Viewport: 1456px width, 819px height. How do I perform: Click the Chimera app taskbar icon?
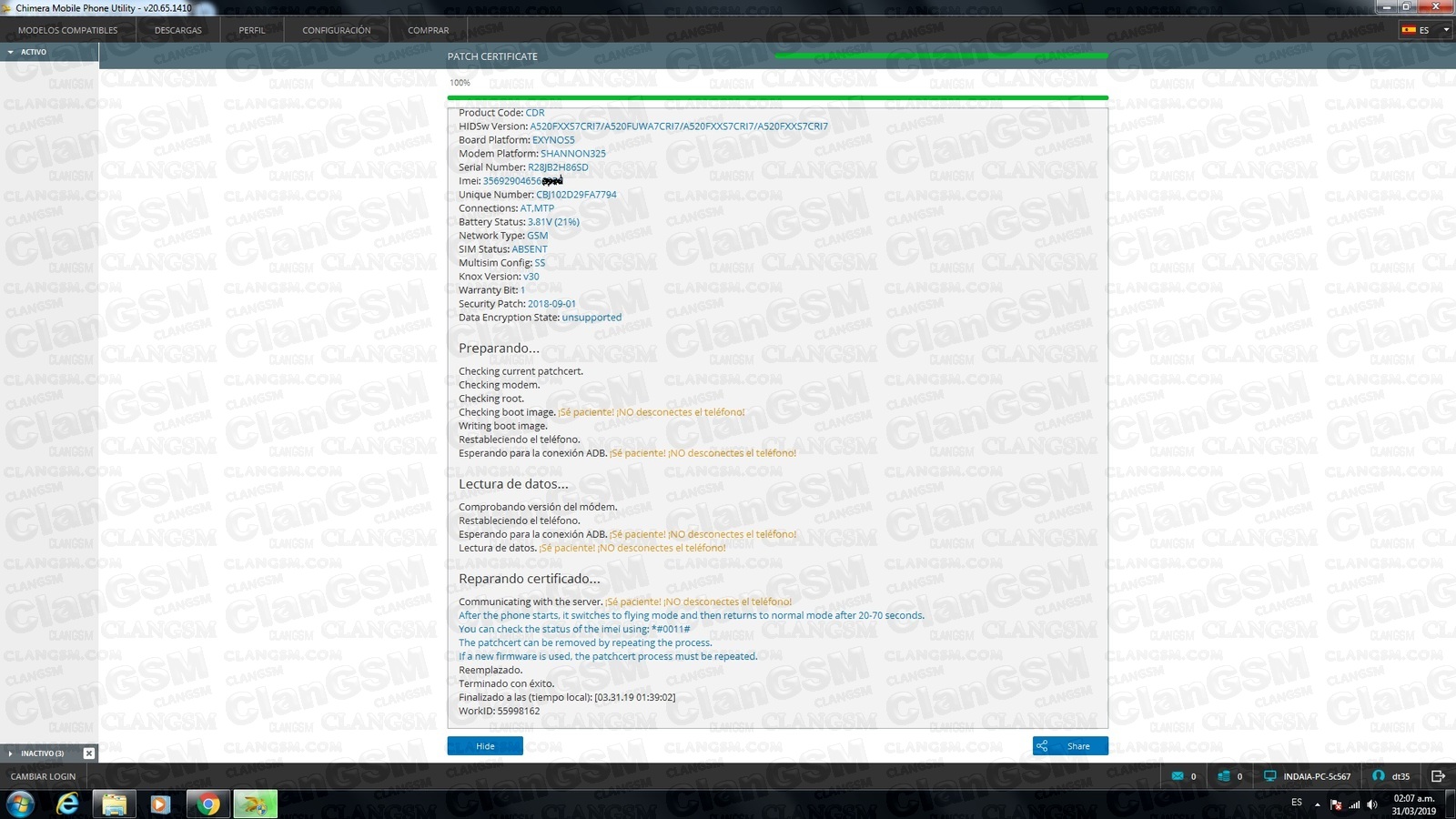click(x=255, y=804)
